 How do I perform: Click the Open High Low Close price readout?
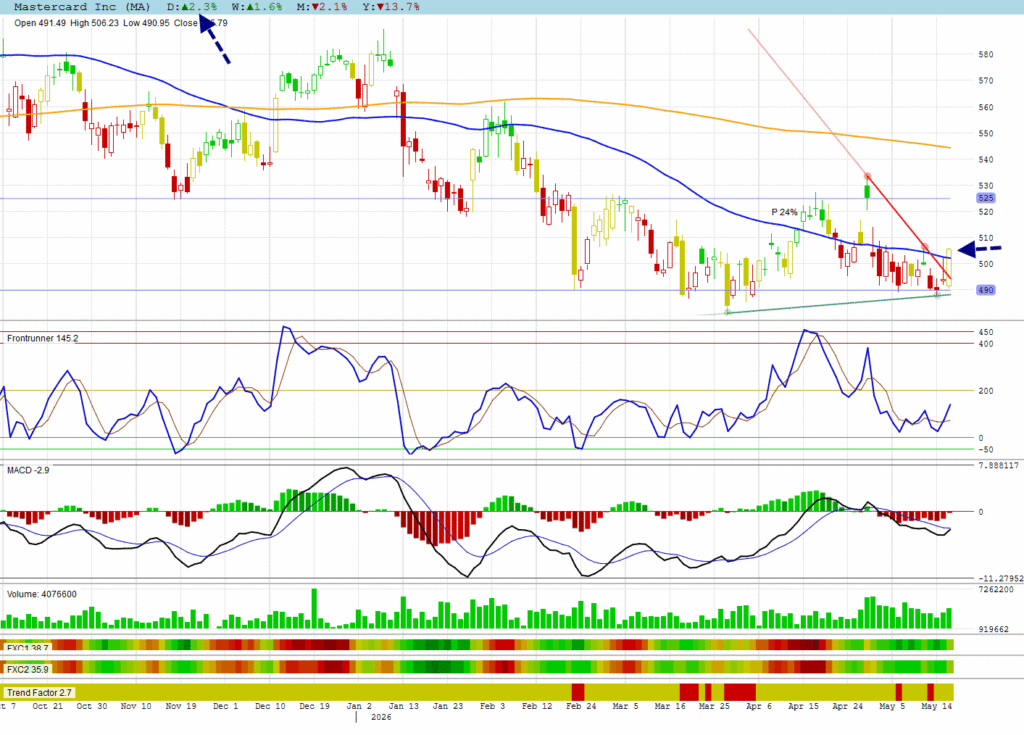pos(121,23)
